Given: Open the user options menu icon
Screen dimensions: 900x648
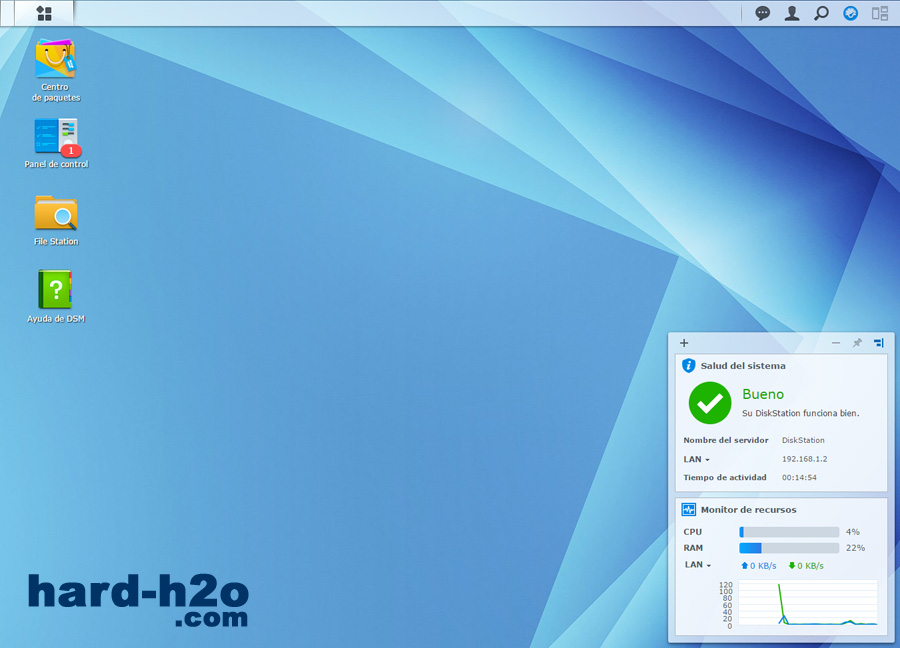Looking at the screenshot, I should pyautogui.click(x=792, y=13).
